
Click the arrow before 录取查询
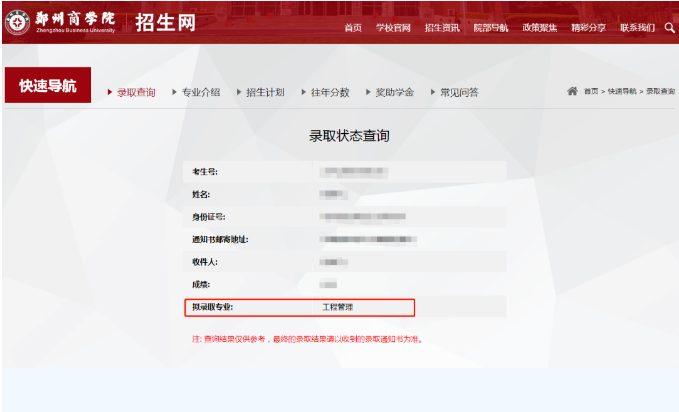tap(110, 92)
